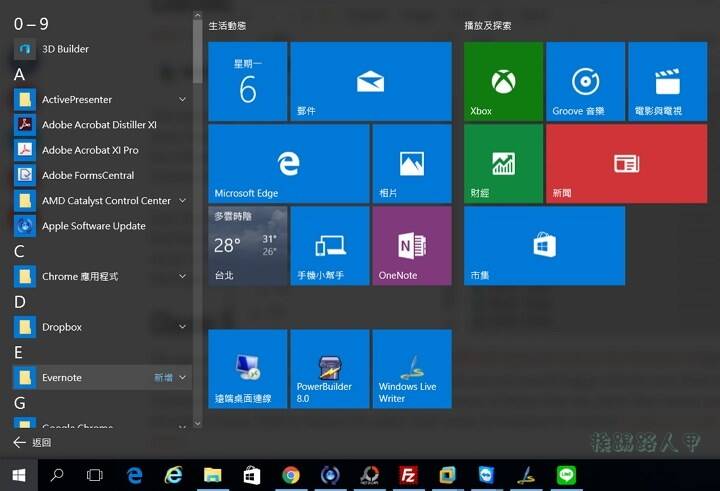This screenshot has width=720, height=491.
Task: Click the 播放及探索 group title
Action: [488, 26]
